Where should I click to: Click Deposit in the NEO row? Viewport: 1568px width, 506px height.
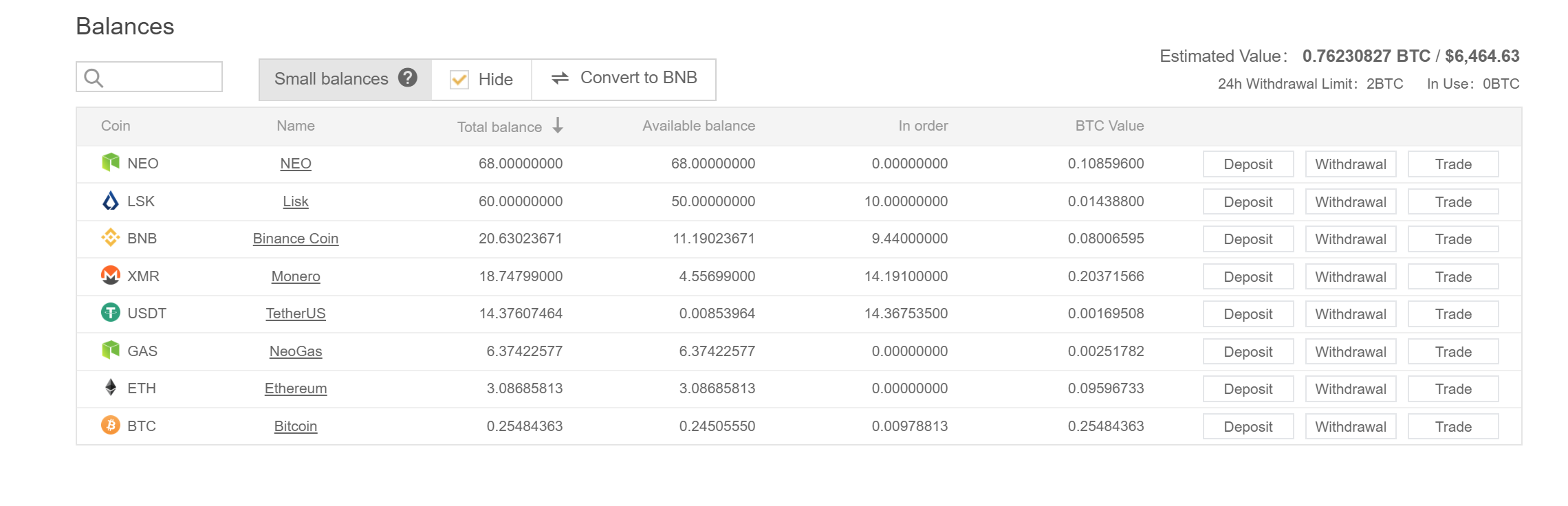(x=1248, y=164)
